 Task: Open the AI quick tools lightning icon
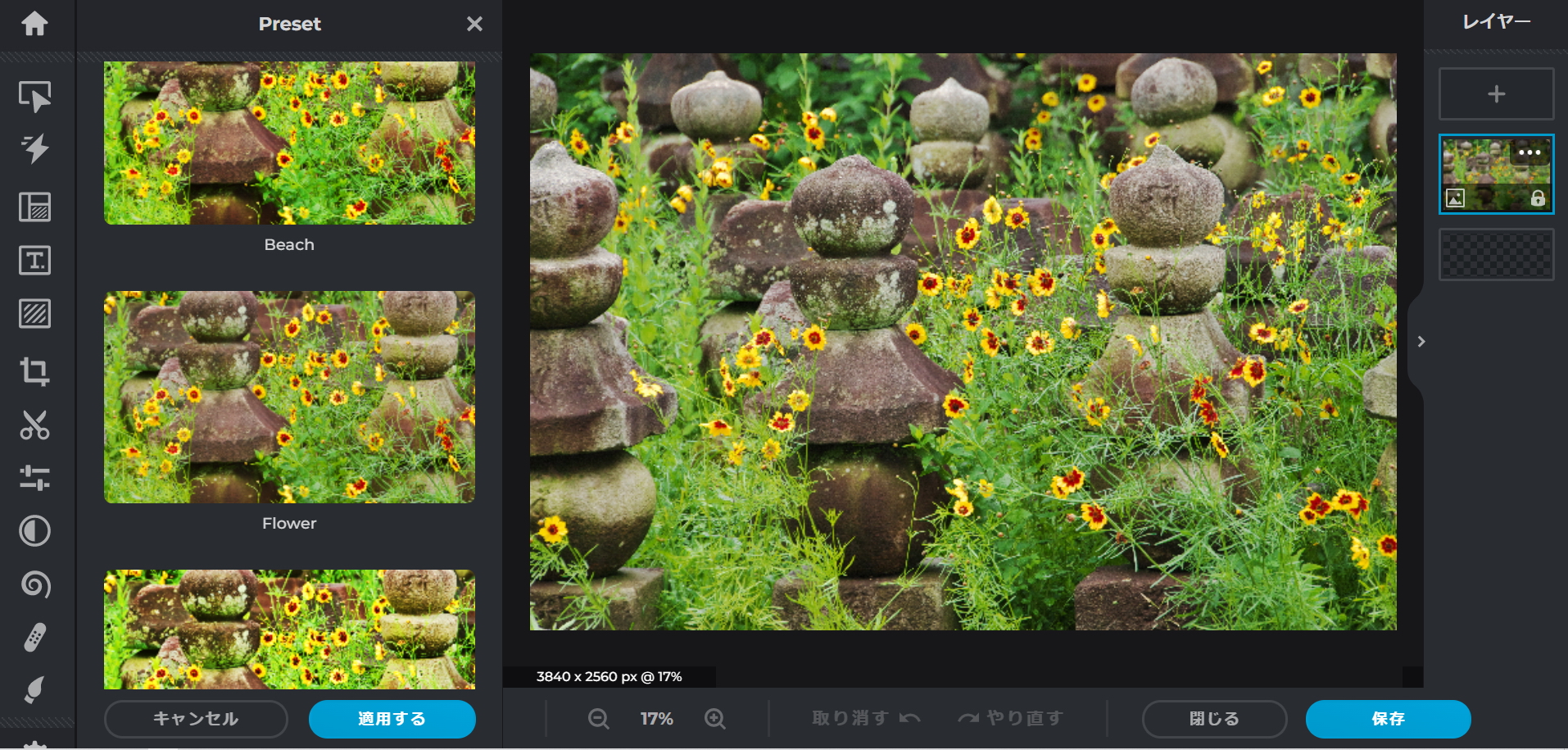(x=34, y=149)
